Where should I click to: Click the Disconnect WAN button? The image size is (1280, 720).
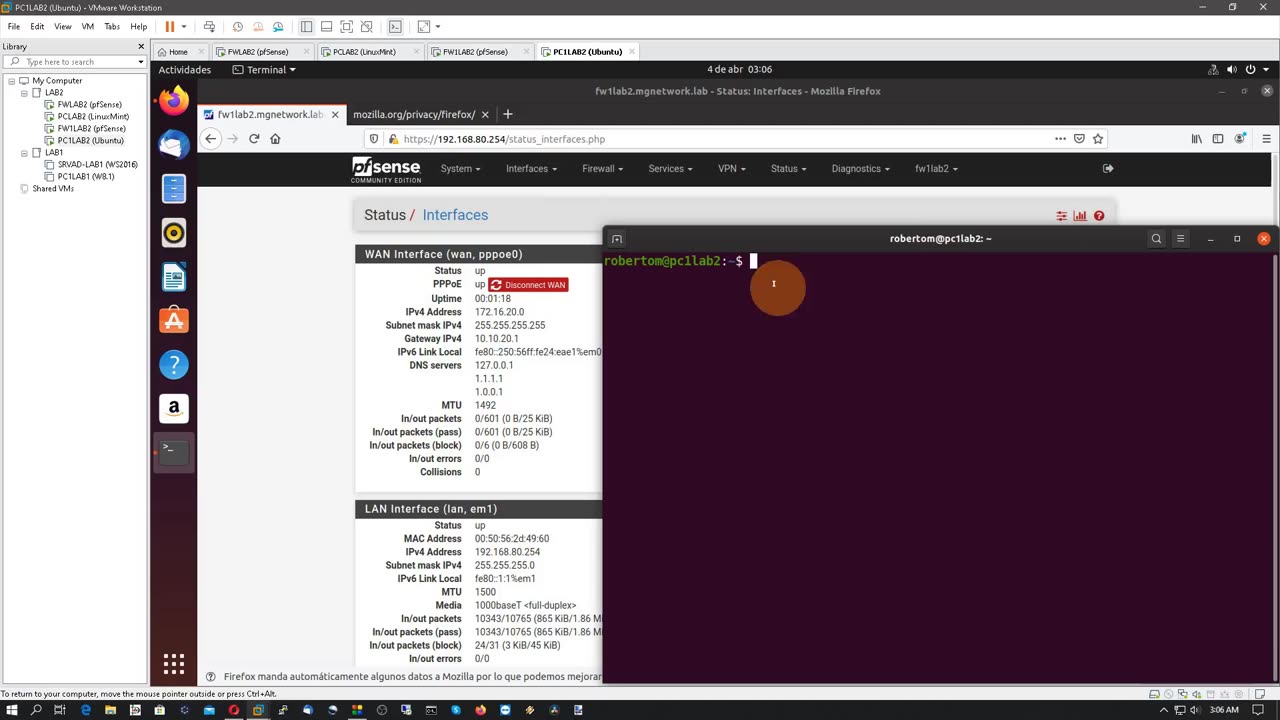click(528, 285)
